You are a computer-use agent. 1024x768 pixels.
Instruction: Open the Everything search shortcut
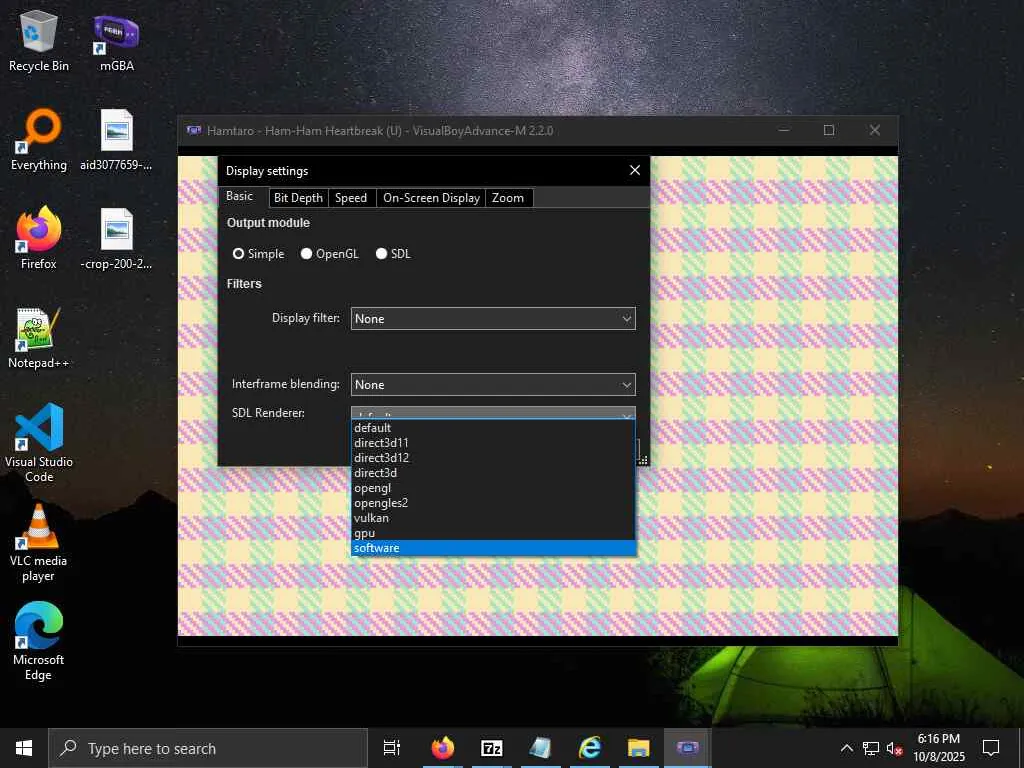pyautogui.click(x=39, y=140)
